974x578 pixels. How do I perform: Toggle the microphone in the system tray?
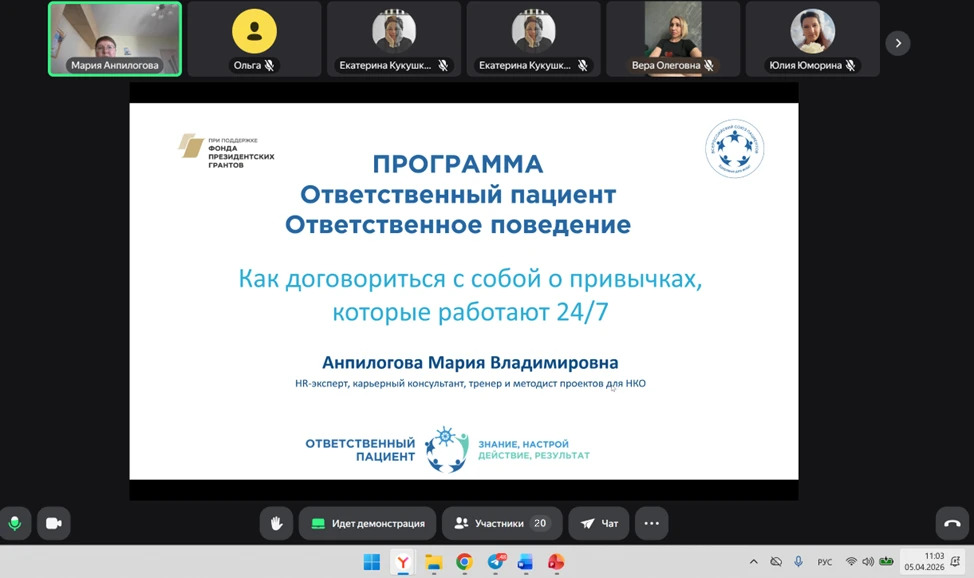click(x=797, y=562)
